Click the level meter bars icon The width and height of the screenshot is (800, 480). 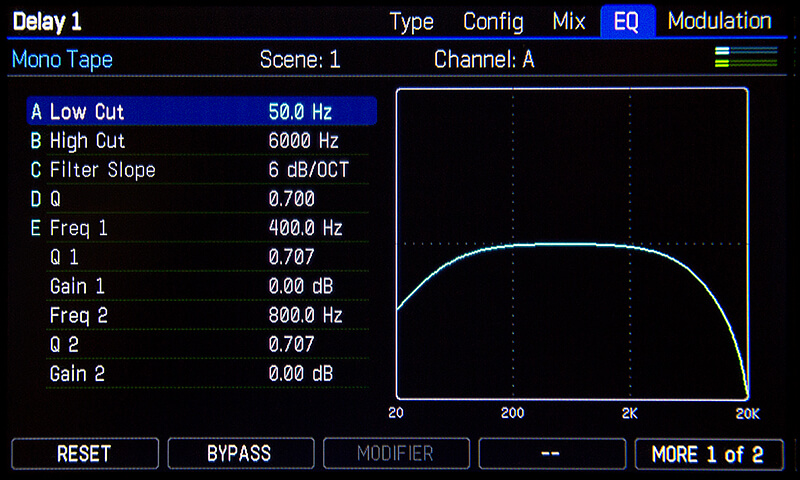point(746,58)
